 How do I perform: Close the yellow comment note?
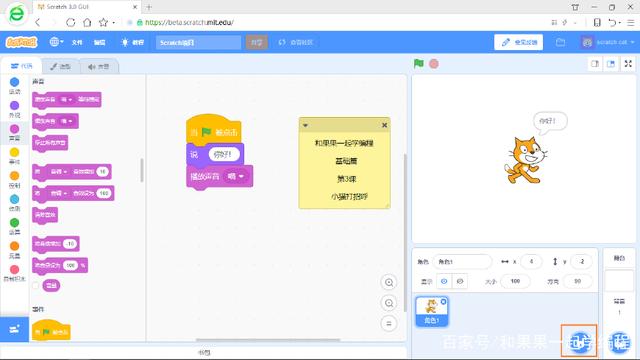[x=384, y=125]
